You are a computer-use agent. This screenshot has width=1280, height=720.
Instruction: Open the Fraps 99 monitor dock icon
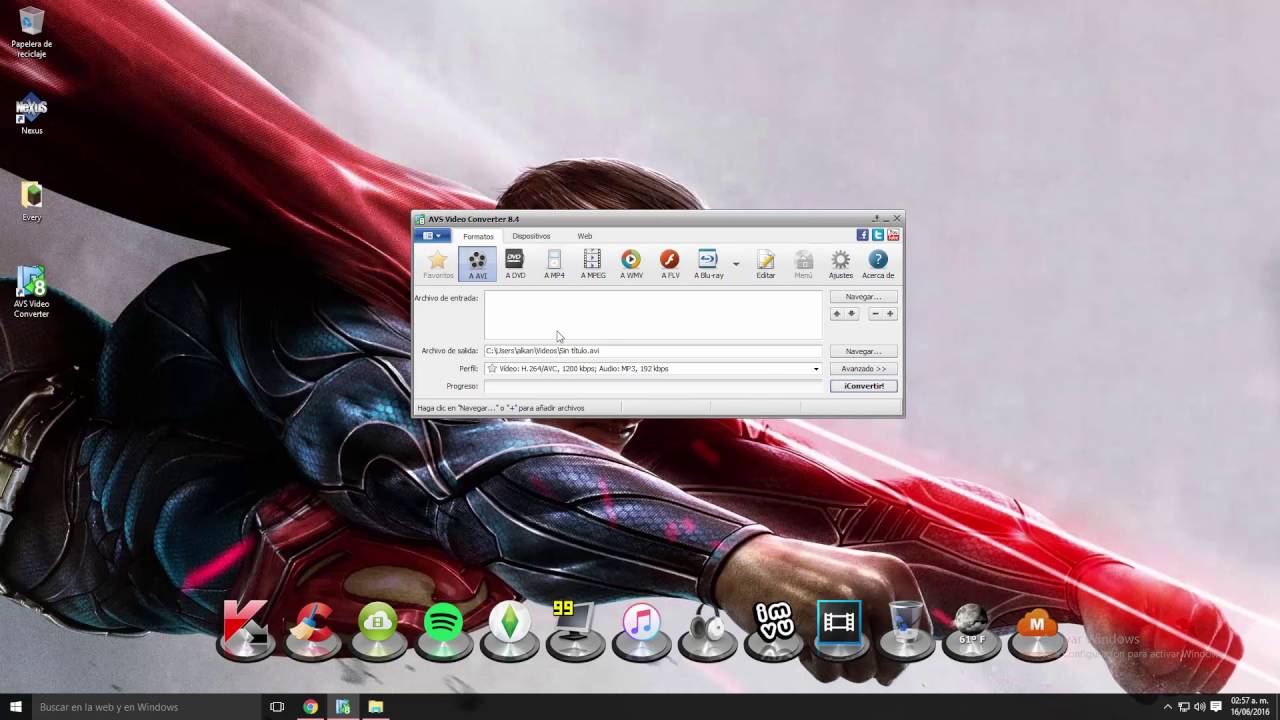pos(576,630)
